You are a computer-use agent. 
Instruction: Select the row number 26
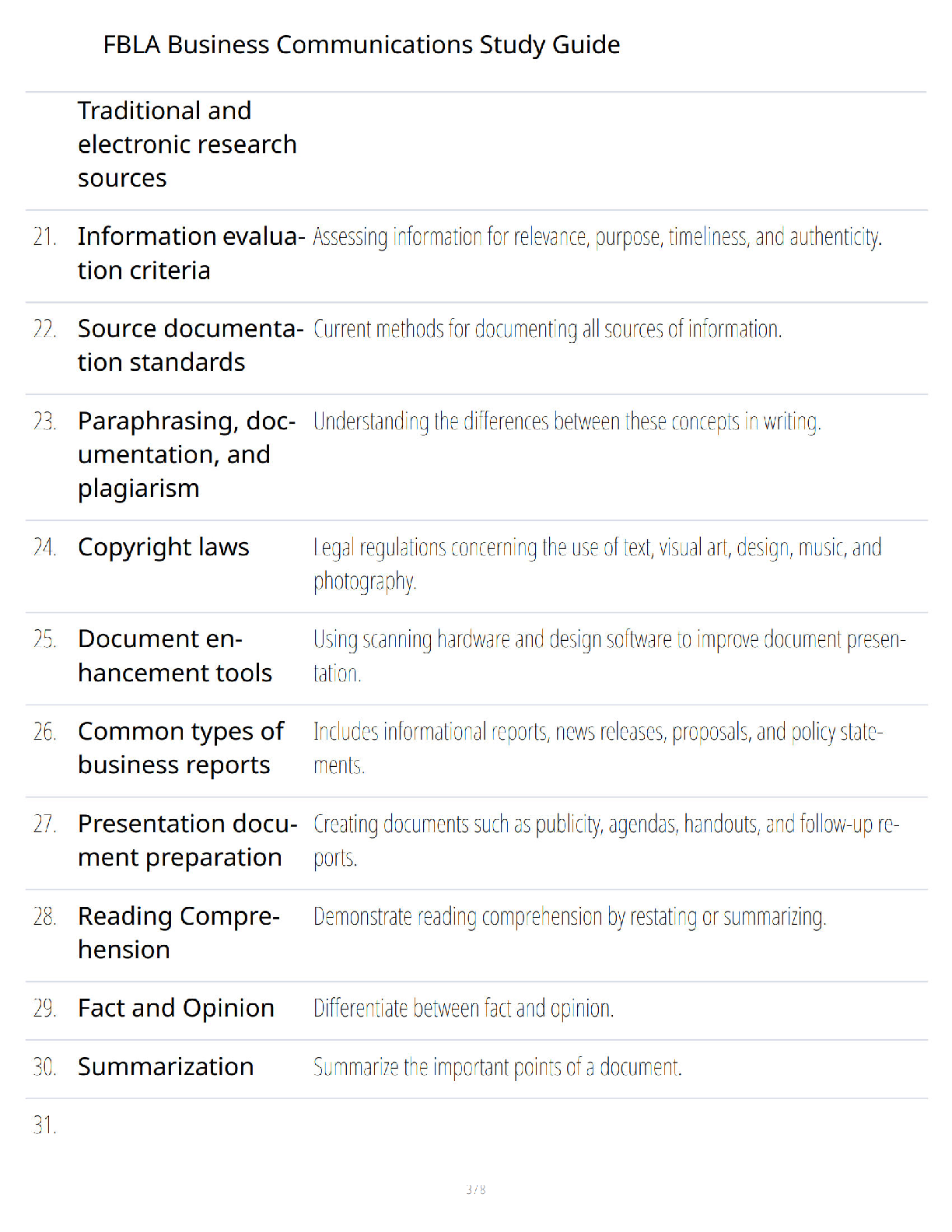(44, 732)
